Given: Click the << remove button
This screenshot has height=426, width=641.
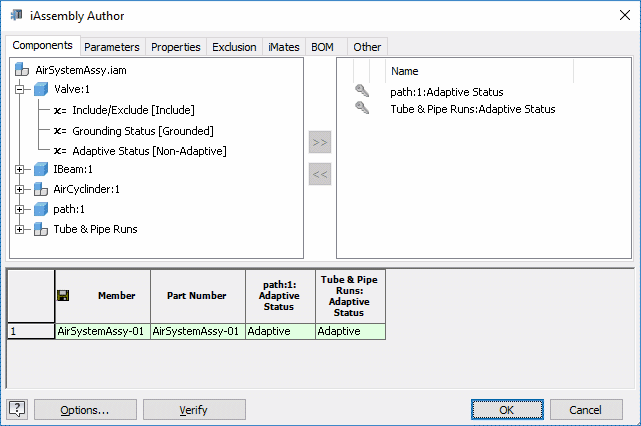Looking at the screenshot, I should 320,174.
